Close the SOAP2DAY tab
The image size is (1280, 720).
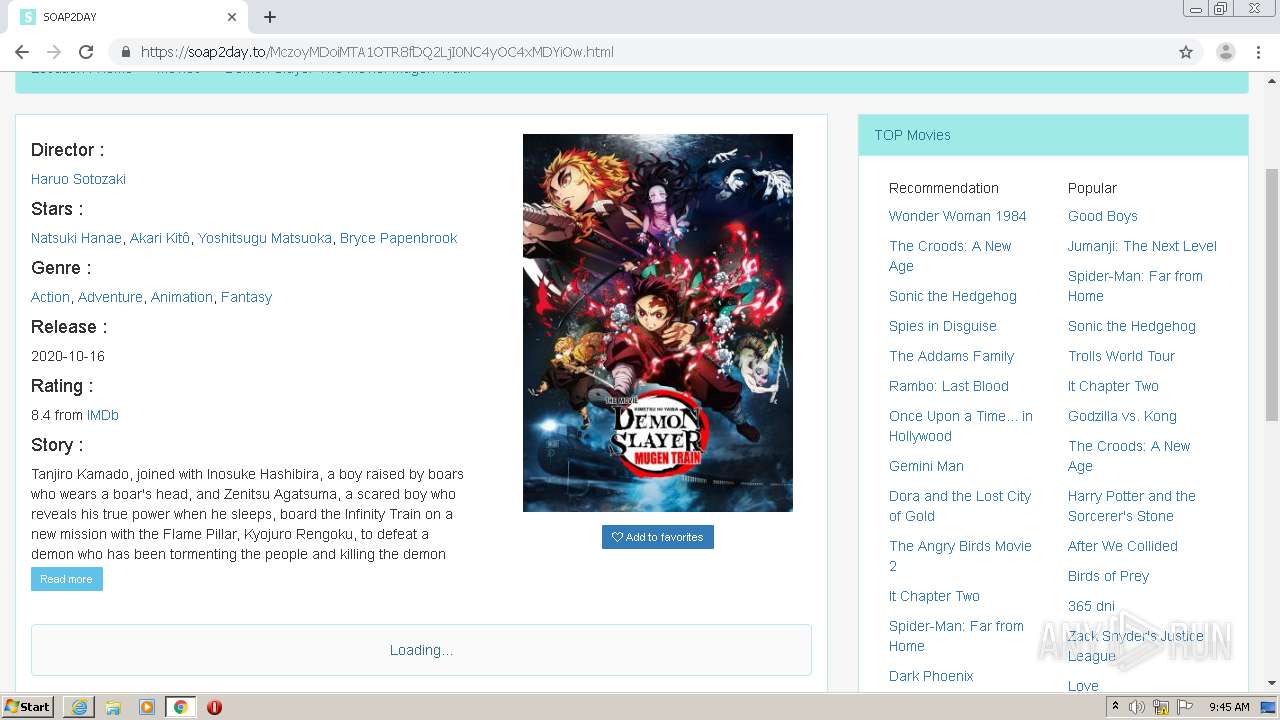232,17
